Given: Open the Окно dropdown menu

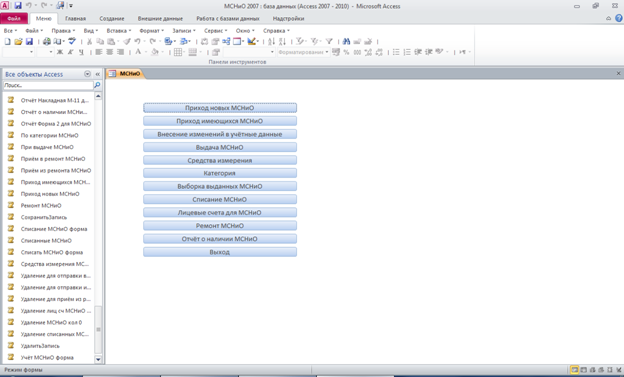Looking at the screenshot, I should point(245,31).
